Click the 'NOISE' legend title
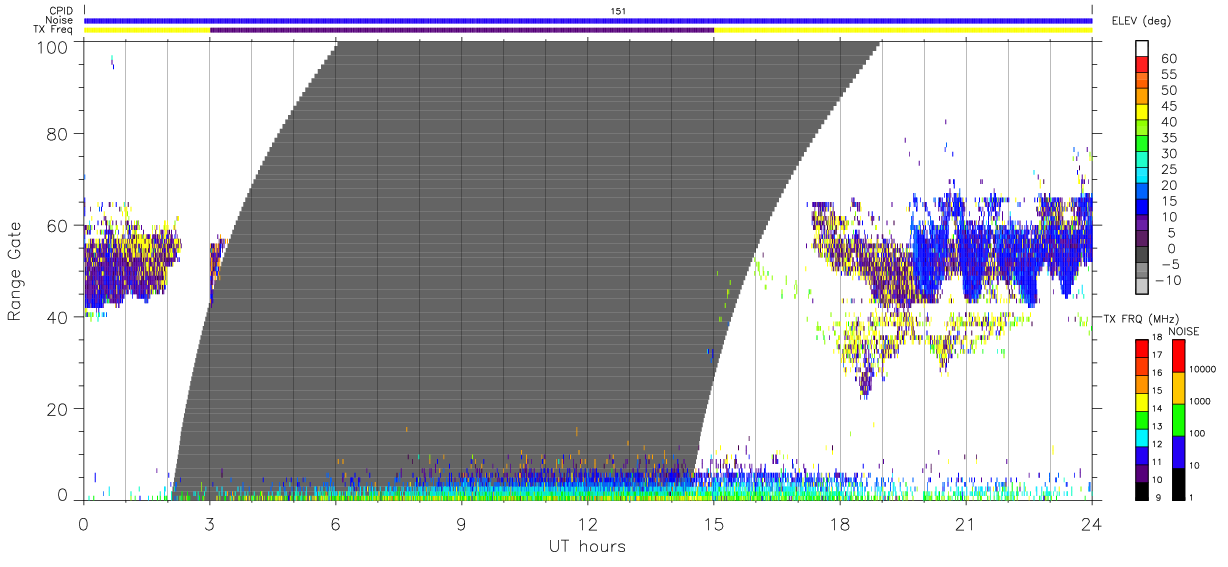The width and height of the screenshot is (1228, 567). [x=1185, y=331]
